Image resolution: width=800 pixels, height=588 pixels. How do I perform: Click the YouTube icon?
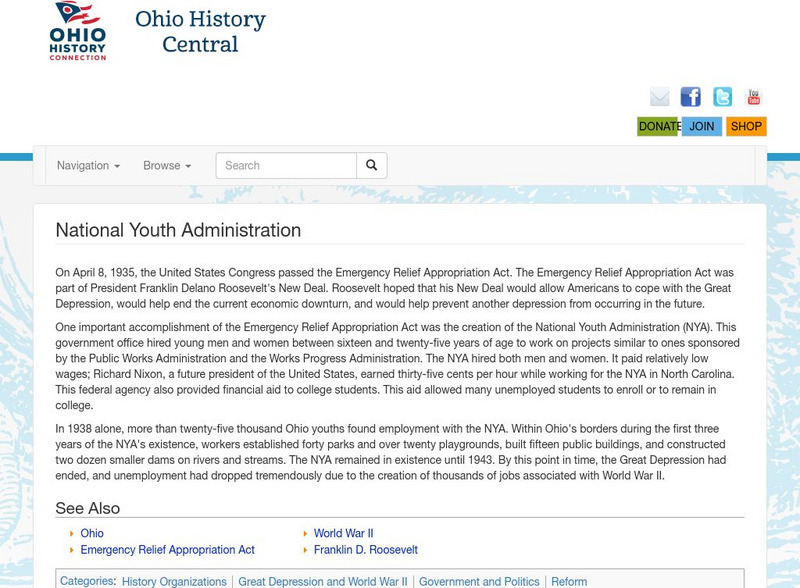pos(753,97)
